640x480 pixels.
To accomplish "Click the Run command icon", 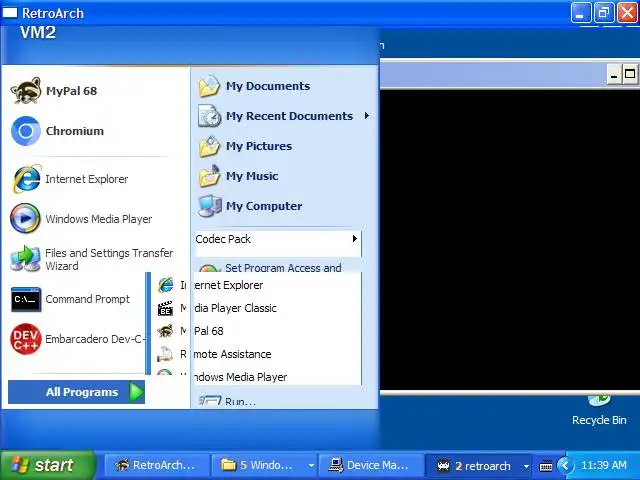I will (210, 400).
